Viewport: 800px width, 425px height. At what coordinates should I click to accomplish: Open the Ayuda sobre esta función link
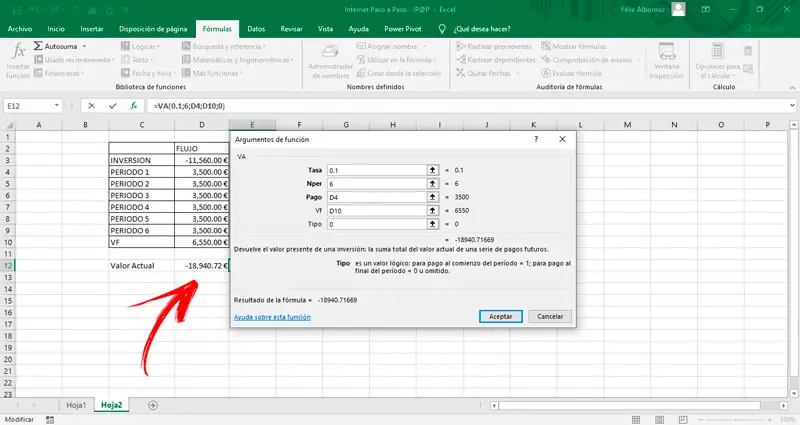pos(271,317)
